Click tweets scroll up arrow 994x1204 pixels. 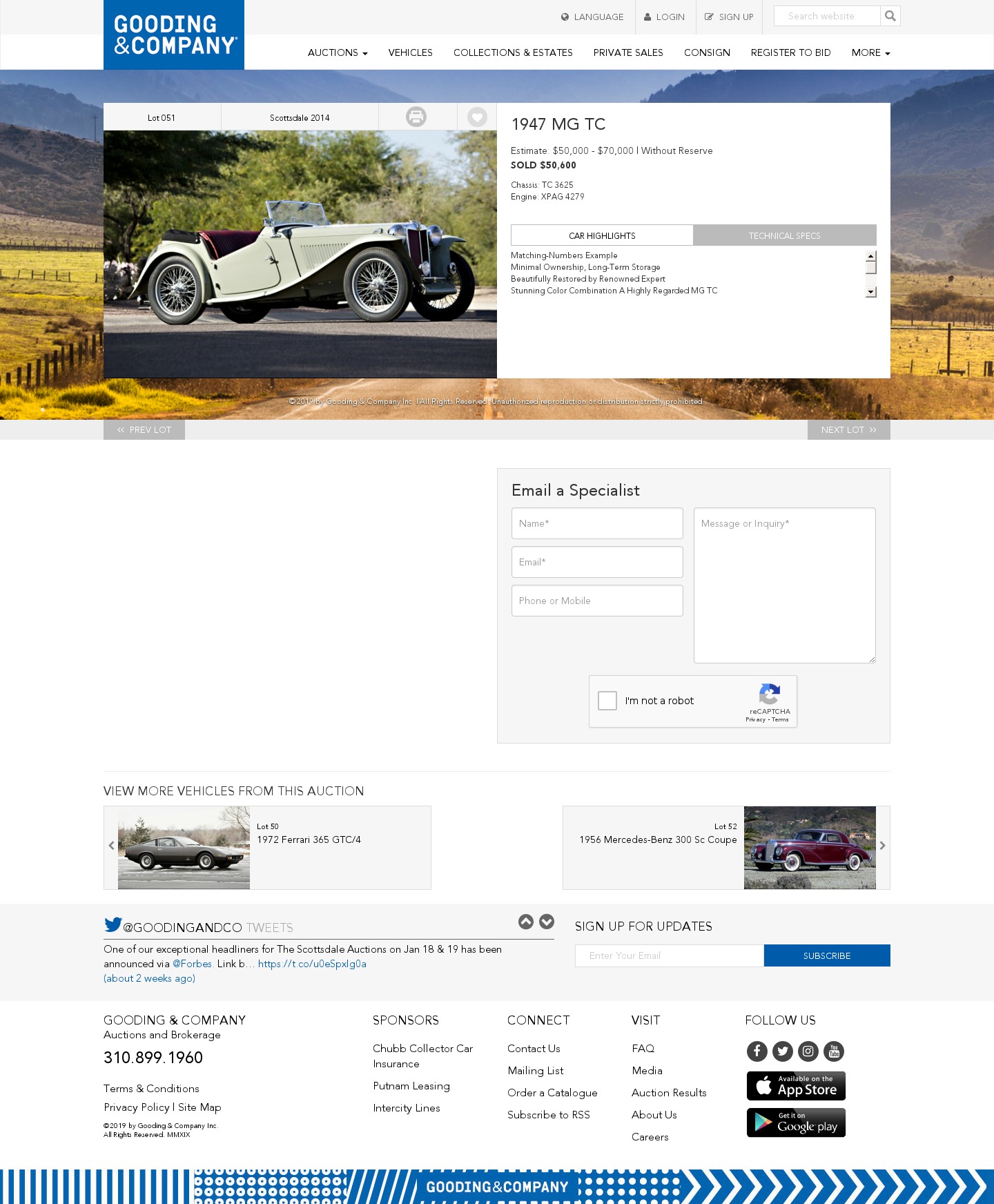point(526,922)
